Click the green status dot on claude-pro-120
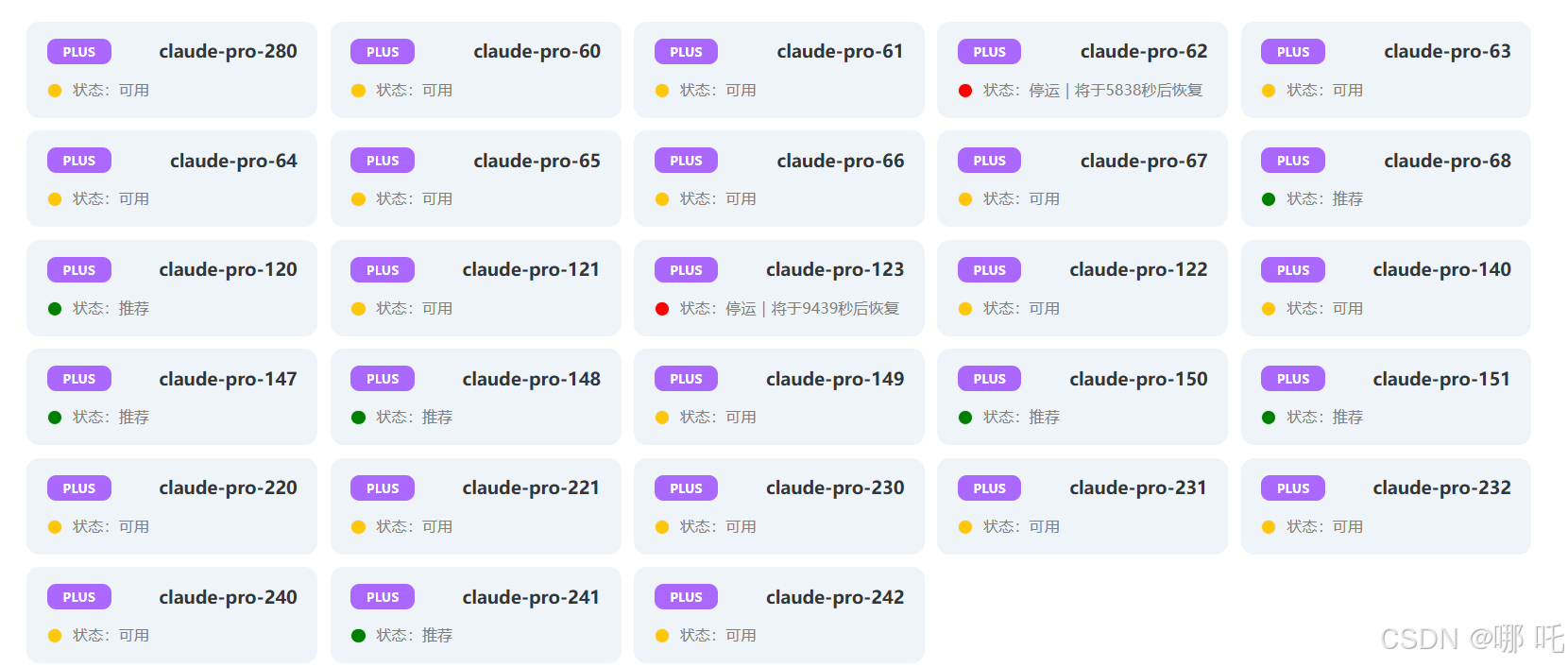 coord(55,309)
